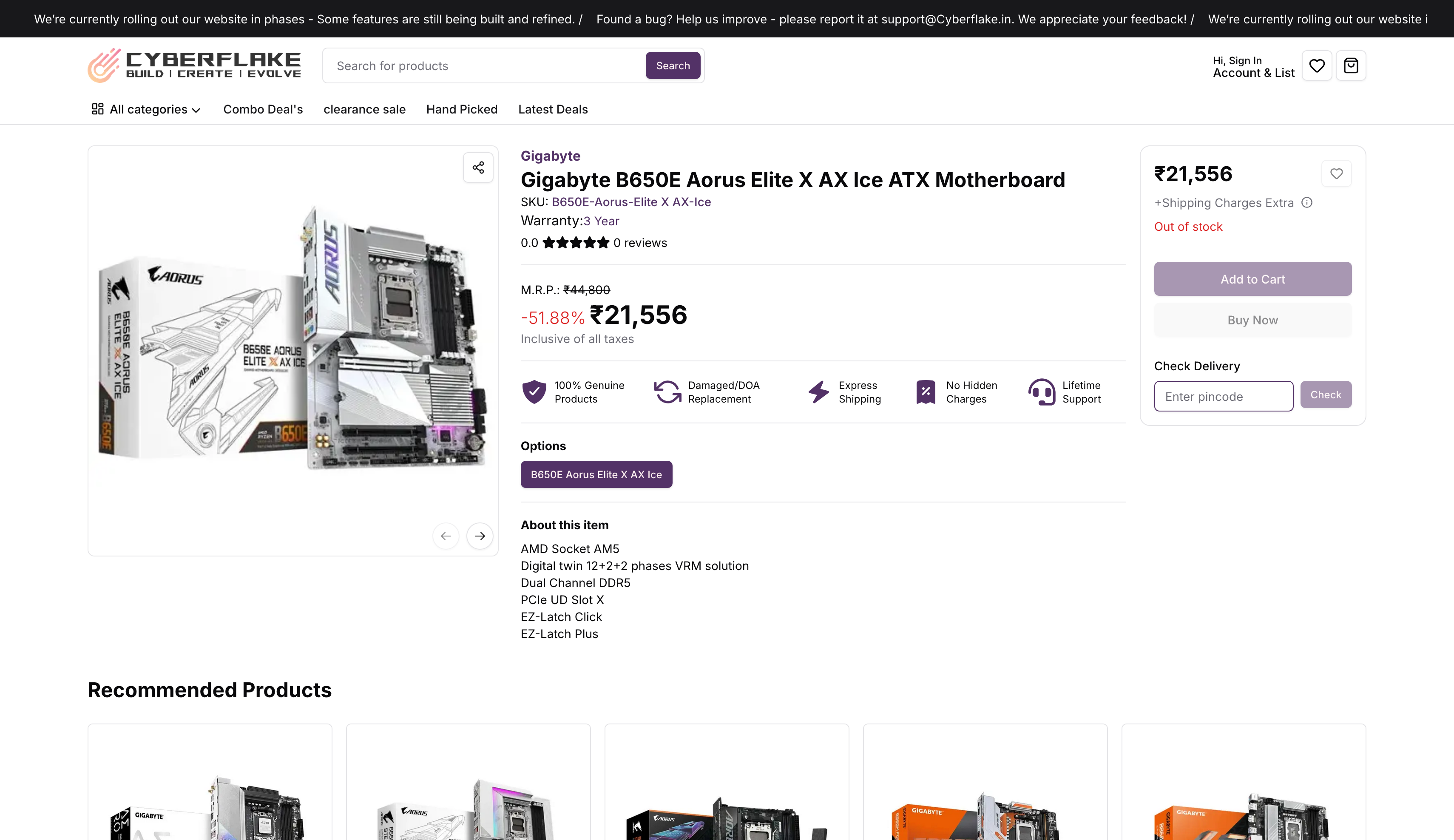Open Hand Picked menu item

coord(462,110)
